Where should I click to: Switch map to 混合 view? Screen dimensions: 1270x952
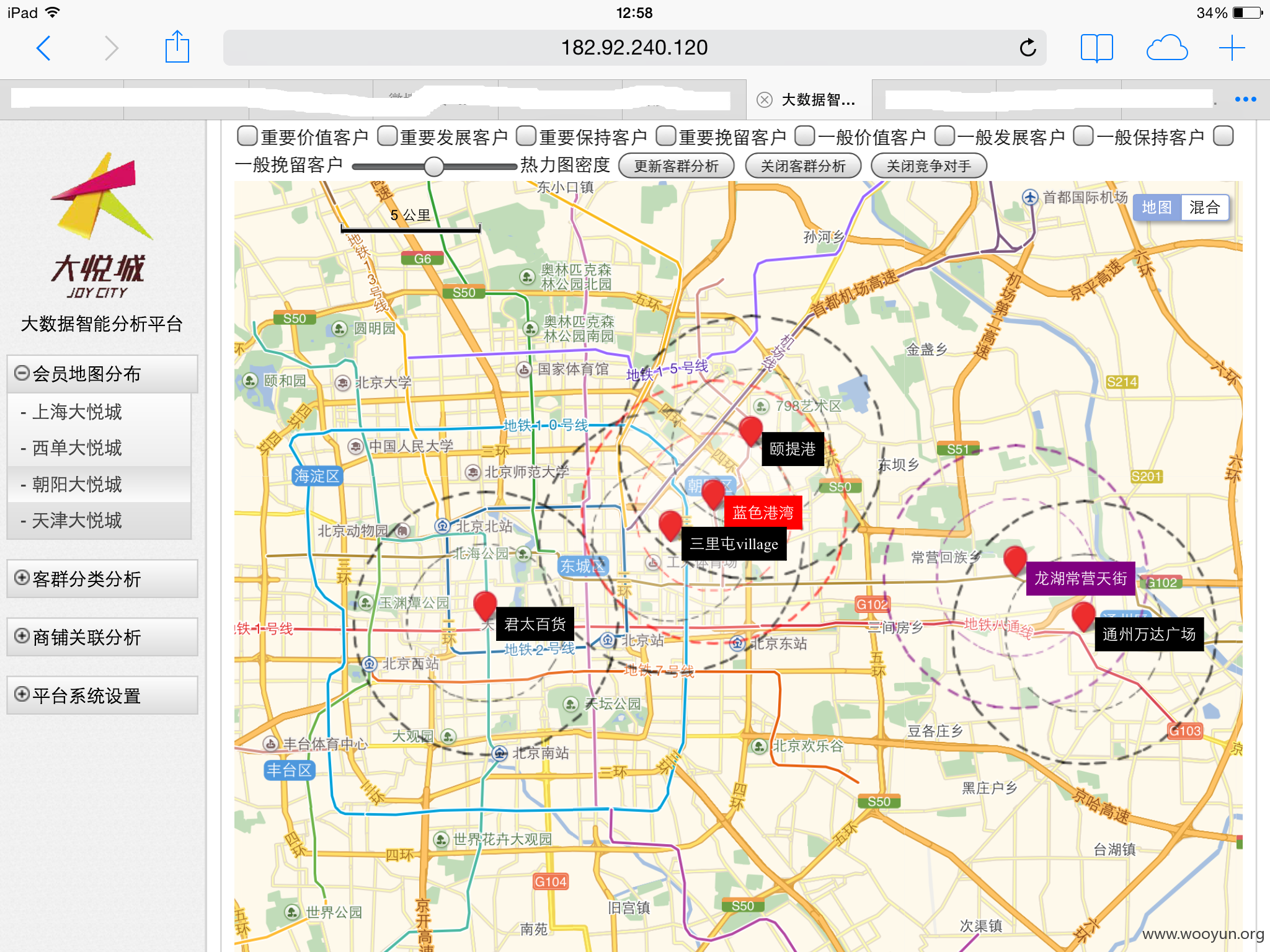pos(1204,208)
